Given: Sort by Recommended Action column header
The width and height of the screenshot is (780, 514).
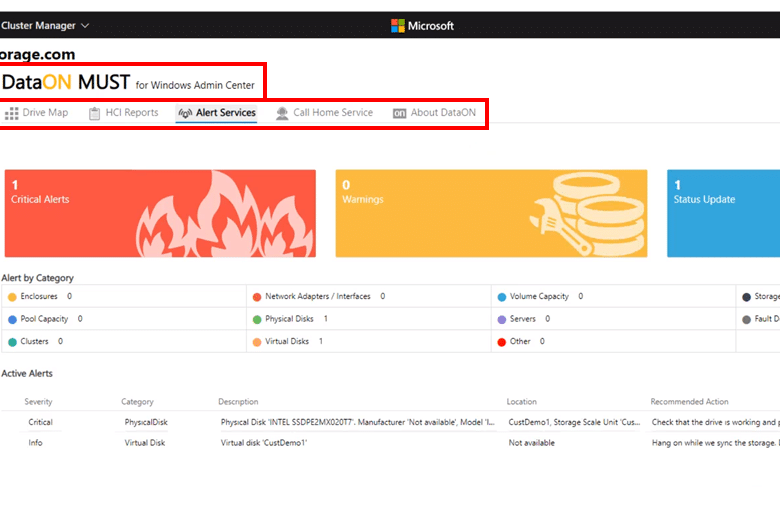Looking at the screenshot, I should (x=689, y=402).
